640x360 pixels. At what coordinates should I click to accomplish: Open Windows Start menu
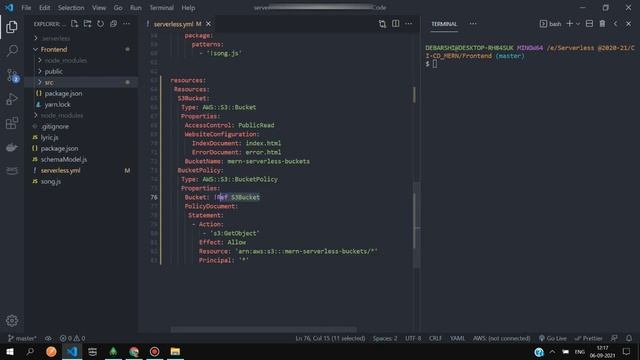pyautogui.click(x=10, y=351)
